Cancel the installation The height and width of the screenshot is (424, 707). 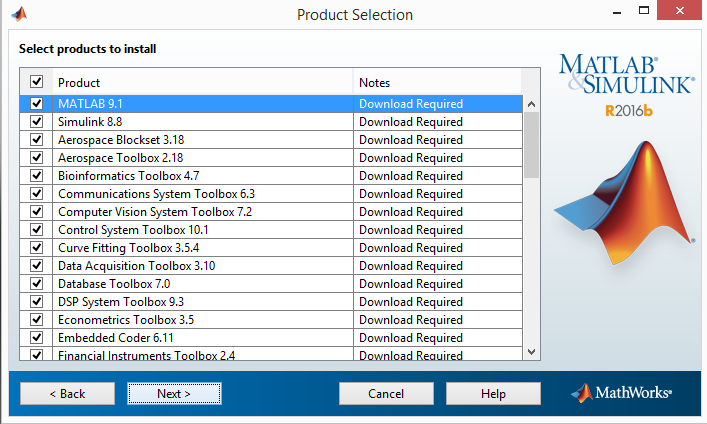click(x=386, y=393)
